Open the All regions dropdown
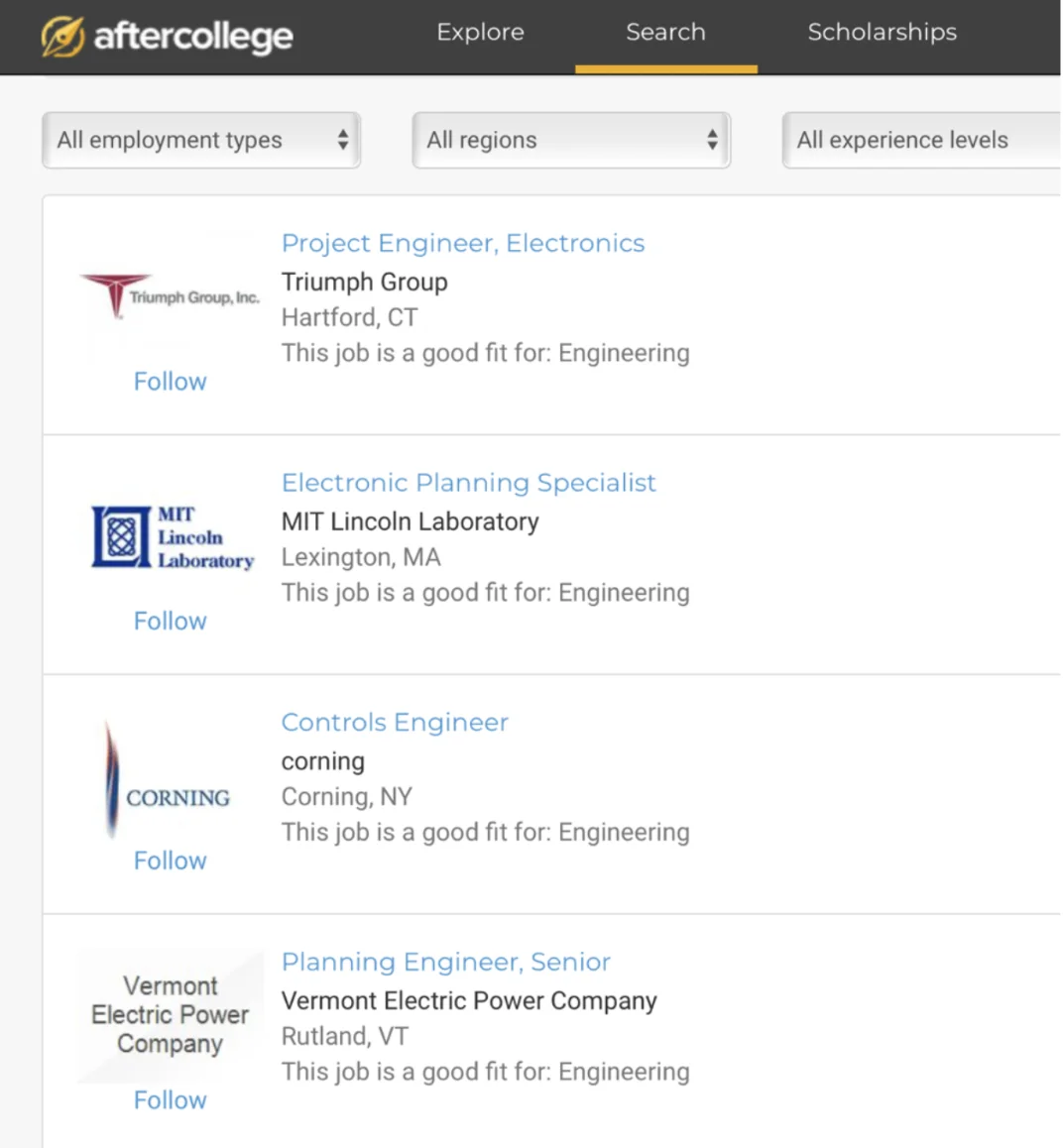Image resolution: width=1063 pixels, height=1148 pixels. [571, 140]
